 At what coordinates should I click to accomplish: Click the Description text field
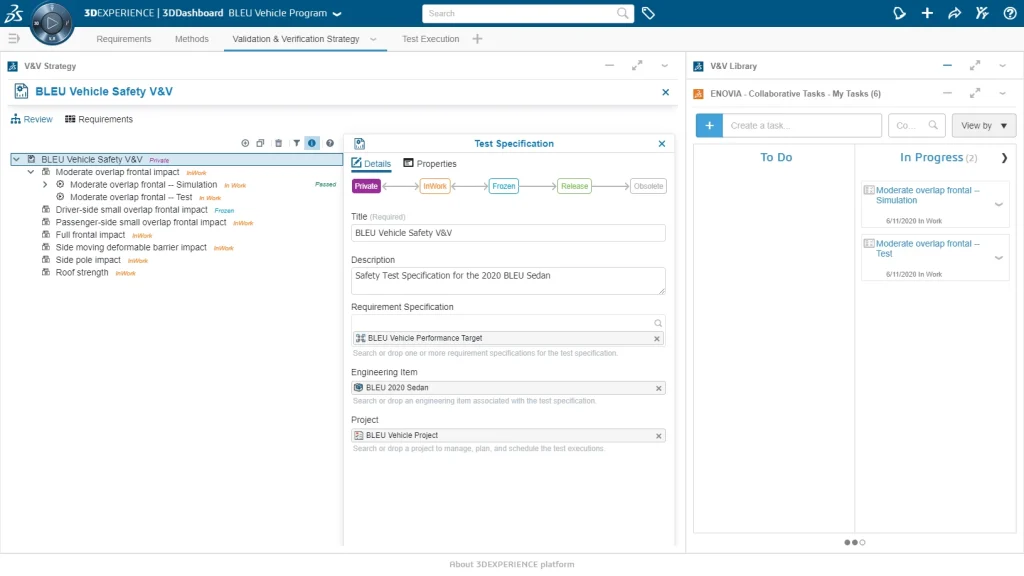click(x=508, y=280)
